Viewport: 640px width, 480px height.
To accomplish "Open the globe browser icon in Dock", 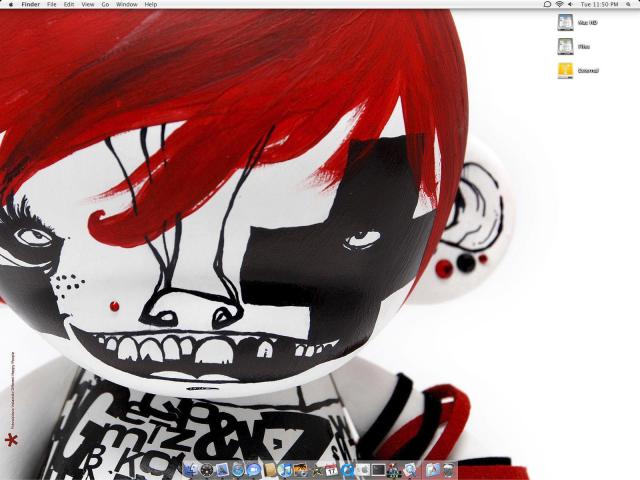I will pos(238,470).
